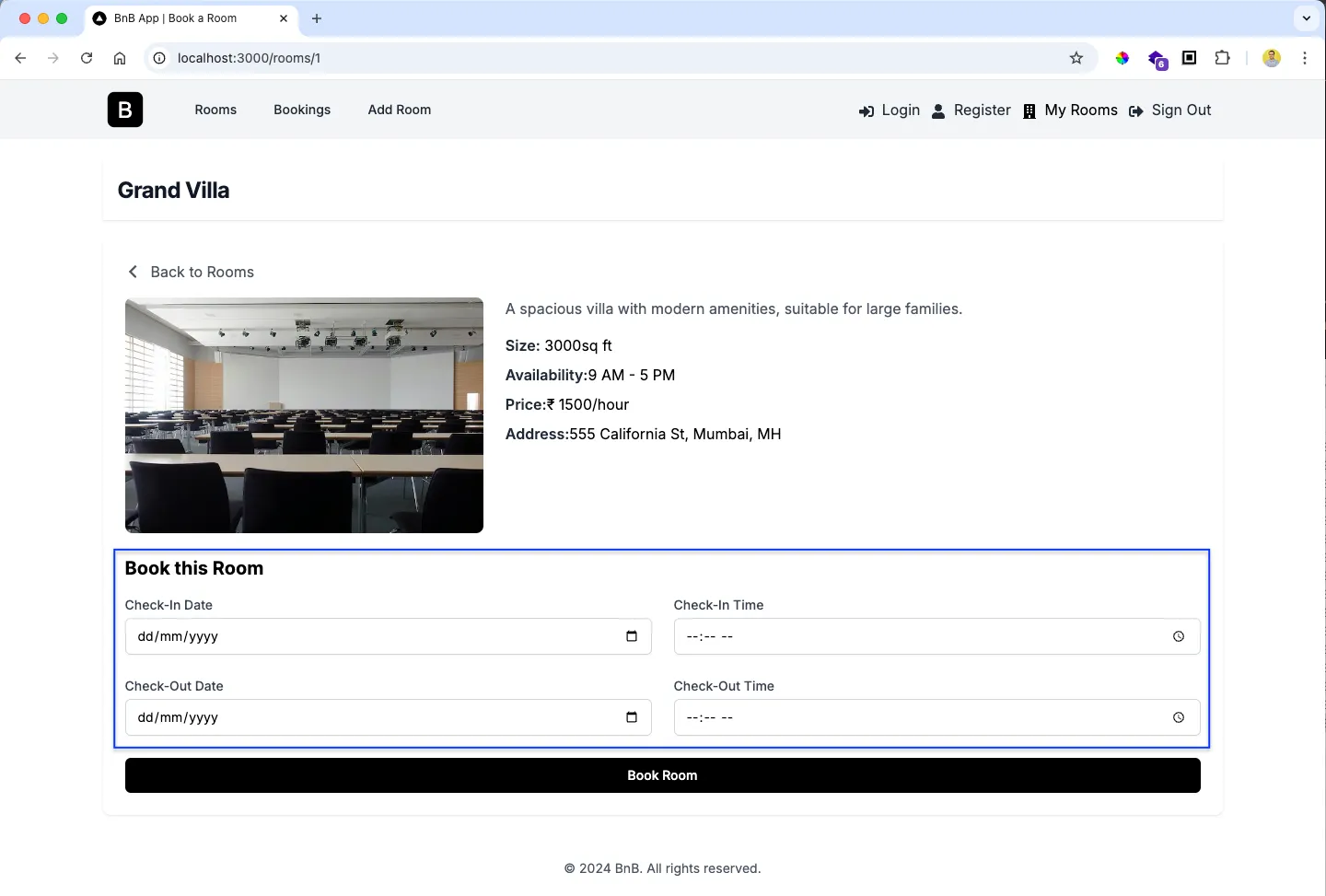Open the Bookings nav item
1326x896 pixels.
tap(302, 110)
